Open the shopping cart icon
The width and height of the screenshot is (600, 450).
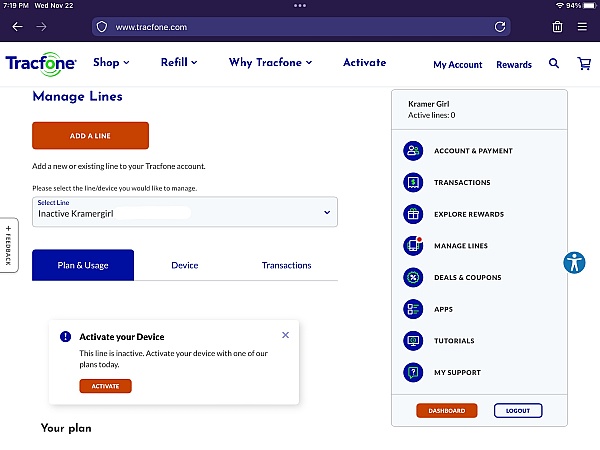584,64
